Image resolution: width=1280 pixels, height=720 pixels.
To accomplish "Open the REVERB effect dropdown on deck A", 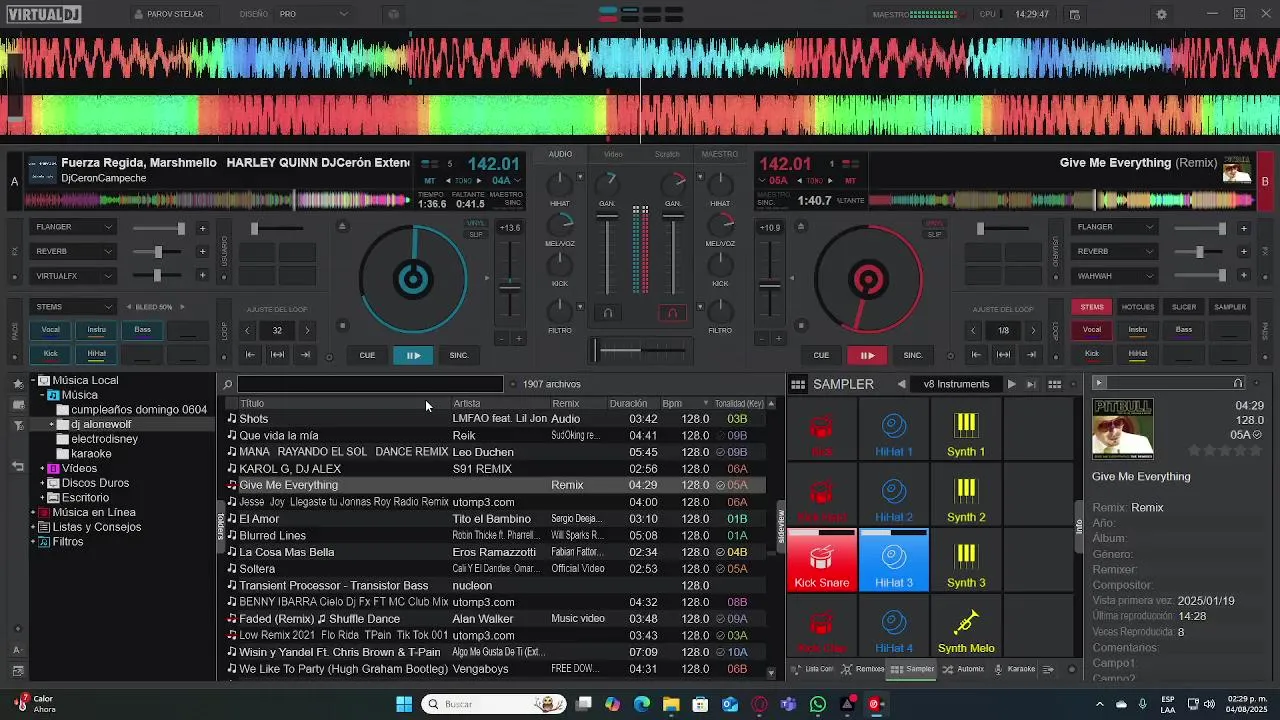I will 73,251.
